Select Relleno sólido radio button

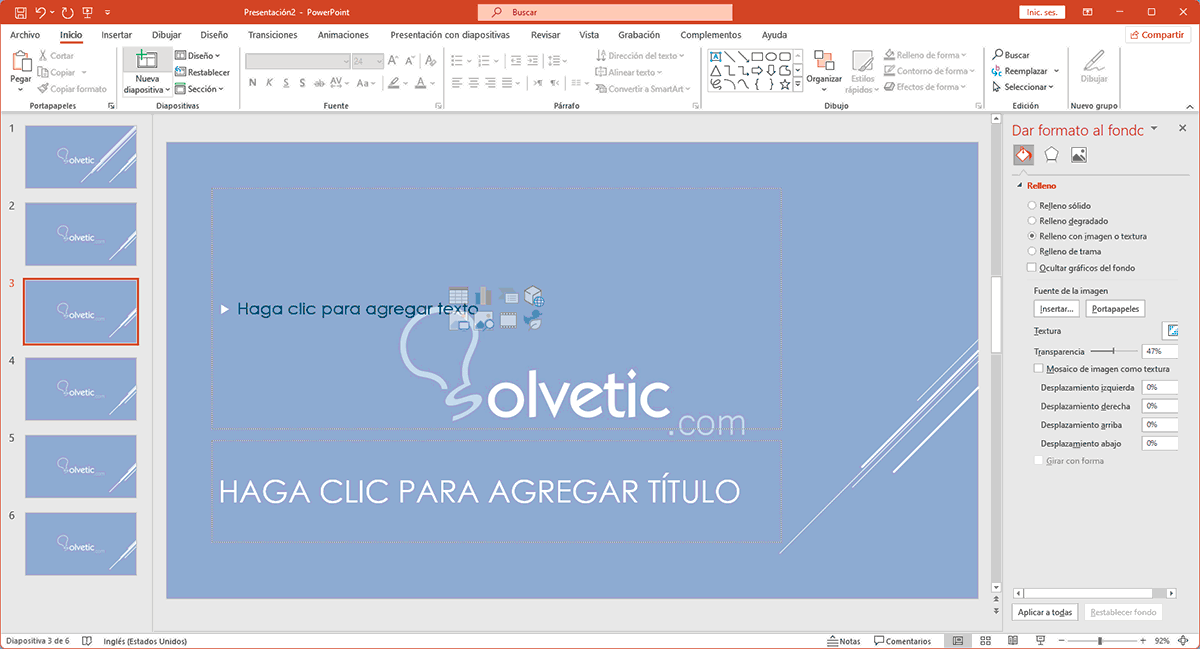coord(1033,206)
